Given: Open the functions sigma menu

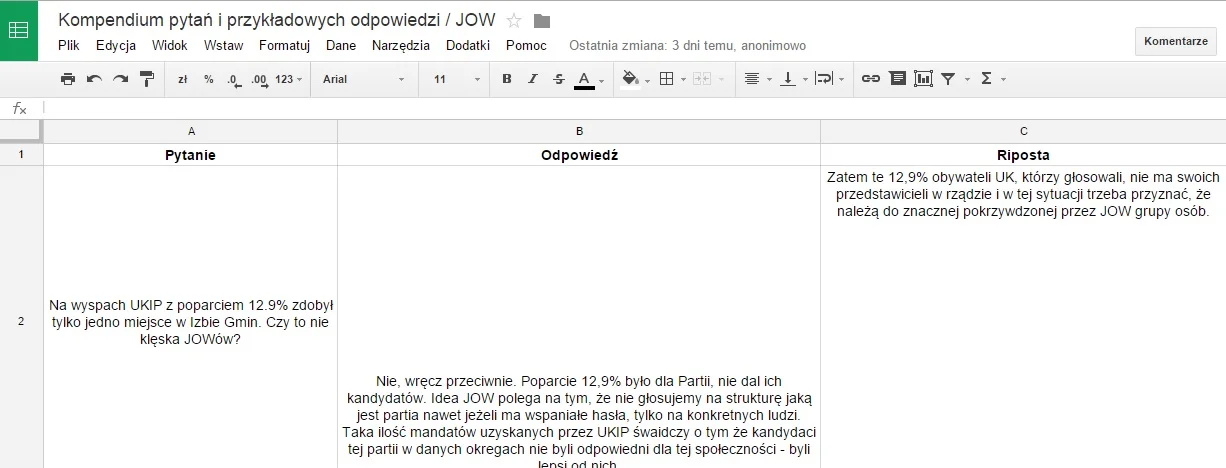Looking at the screenshot, I should pos(992,79).
